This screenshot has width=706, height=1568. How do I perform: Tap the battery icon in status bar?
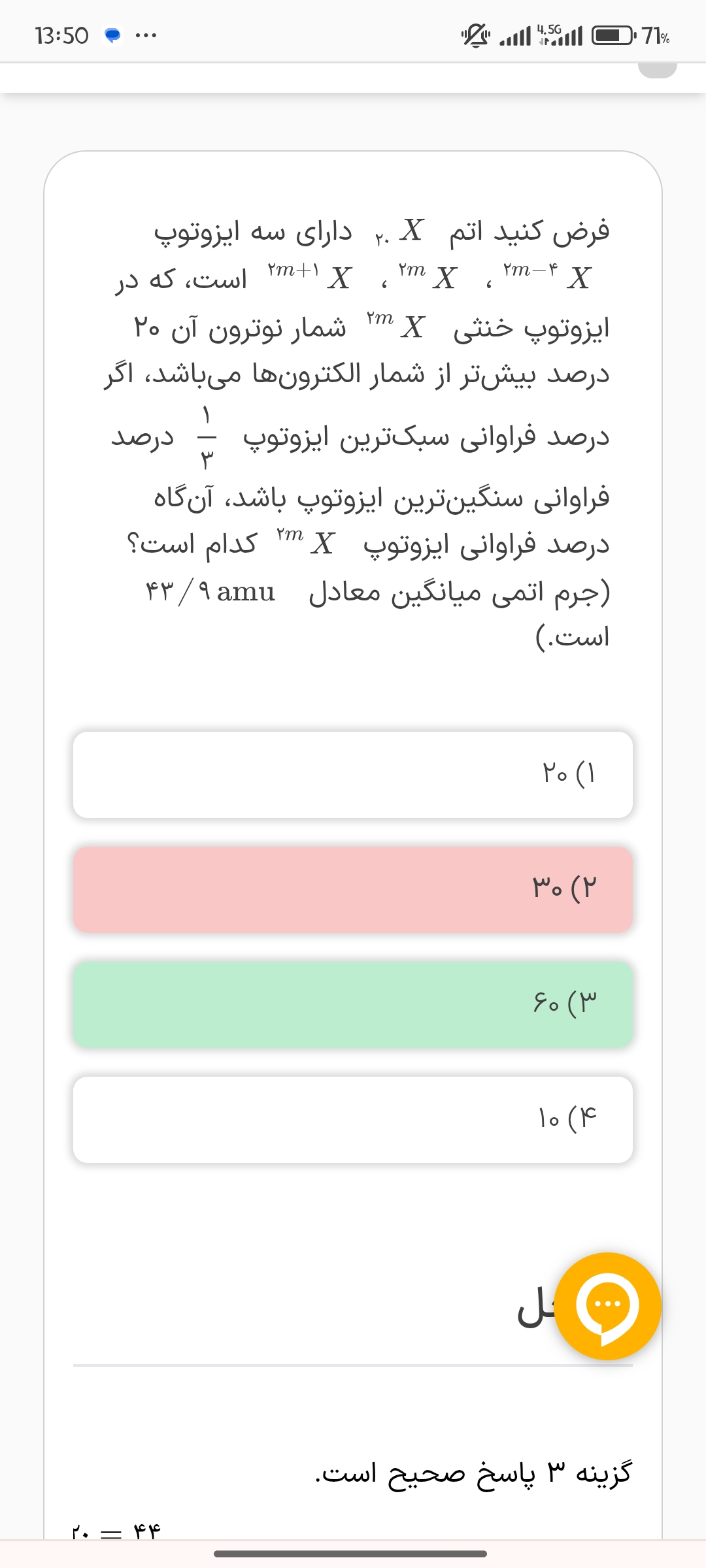pos(613,35)
